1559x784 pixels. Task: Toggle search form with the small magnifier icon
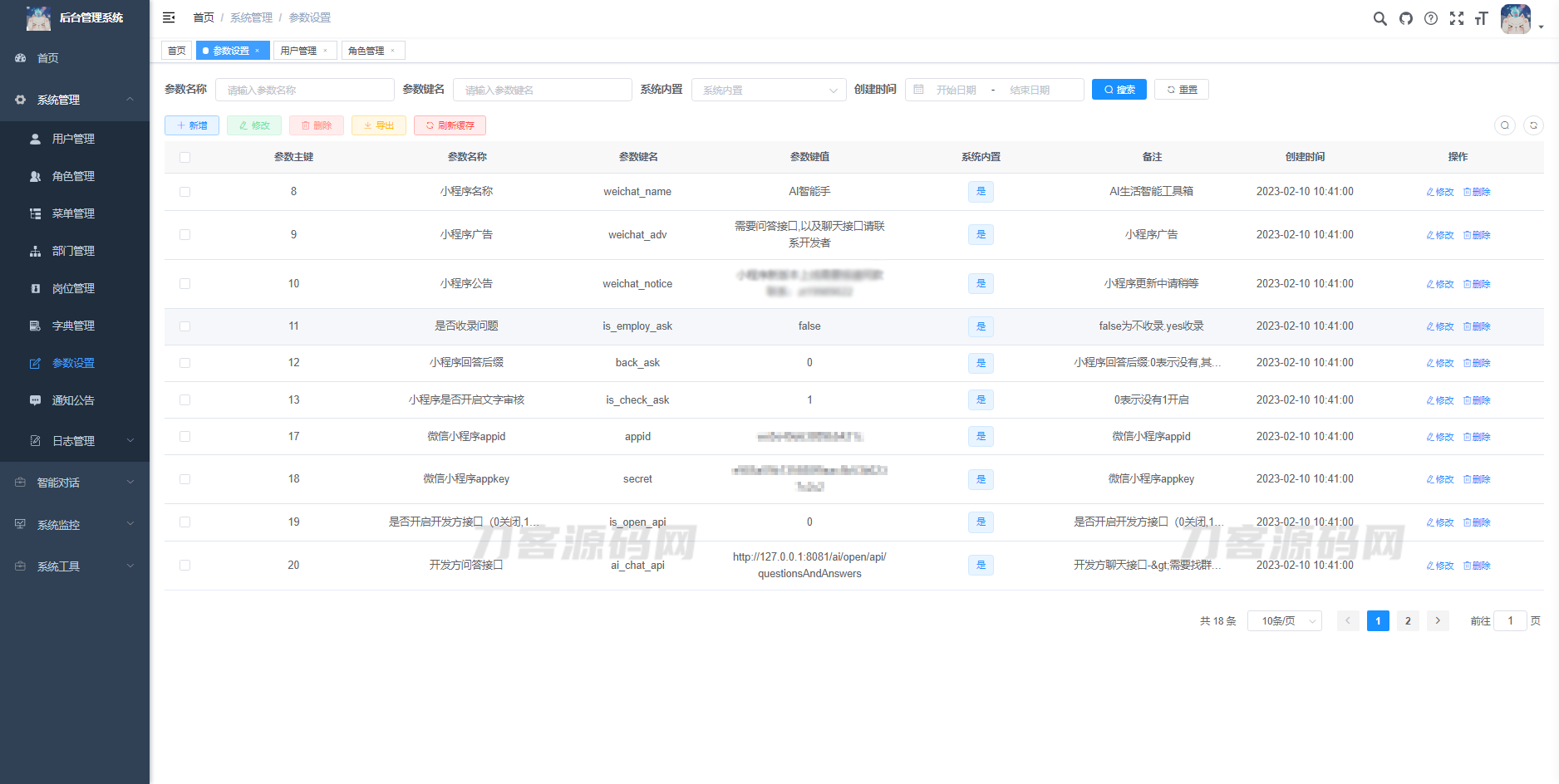1505,125
